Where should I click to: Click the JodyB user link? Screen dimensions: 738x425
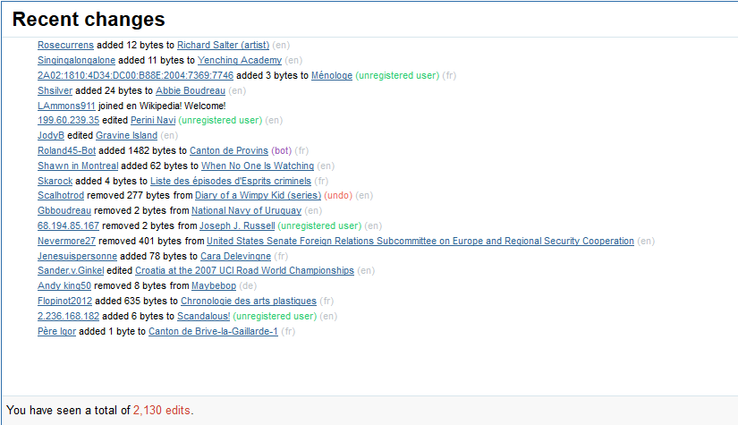51,135
